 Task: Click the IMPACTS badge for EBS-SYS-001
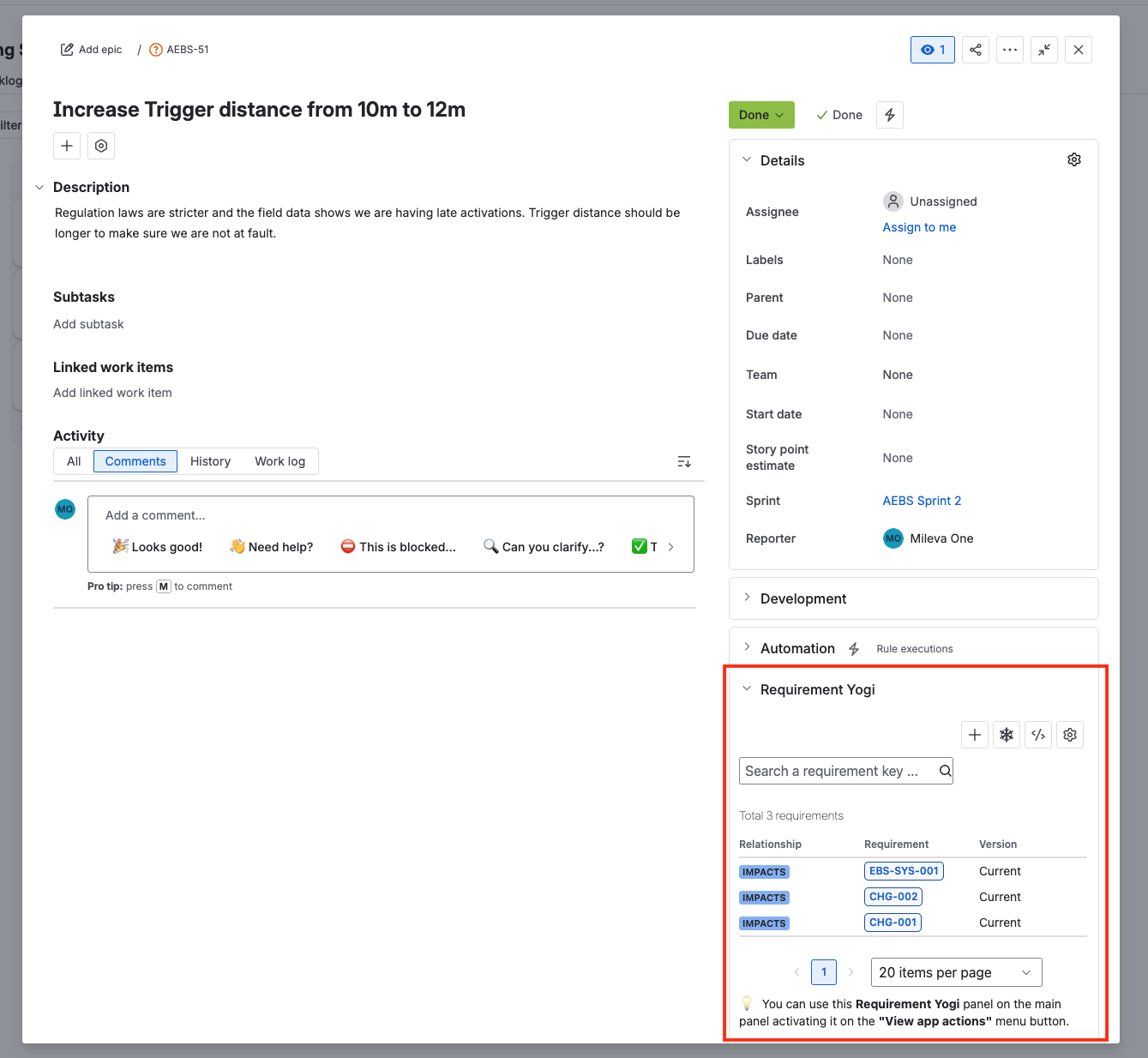click(x=764, y=872)
